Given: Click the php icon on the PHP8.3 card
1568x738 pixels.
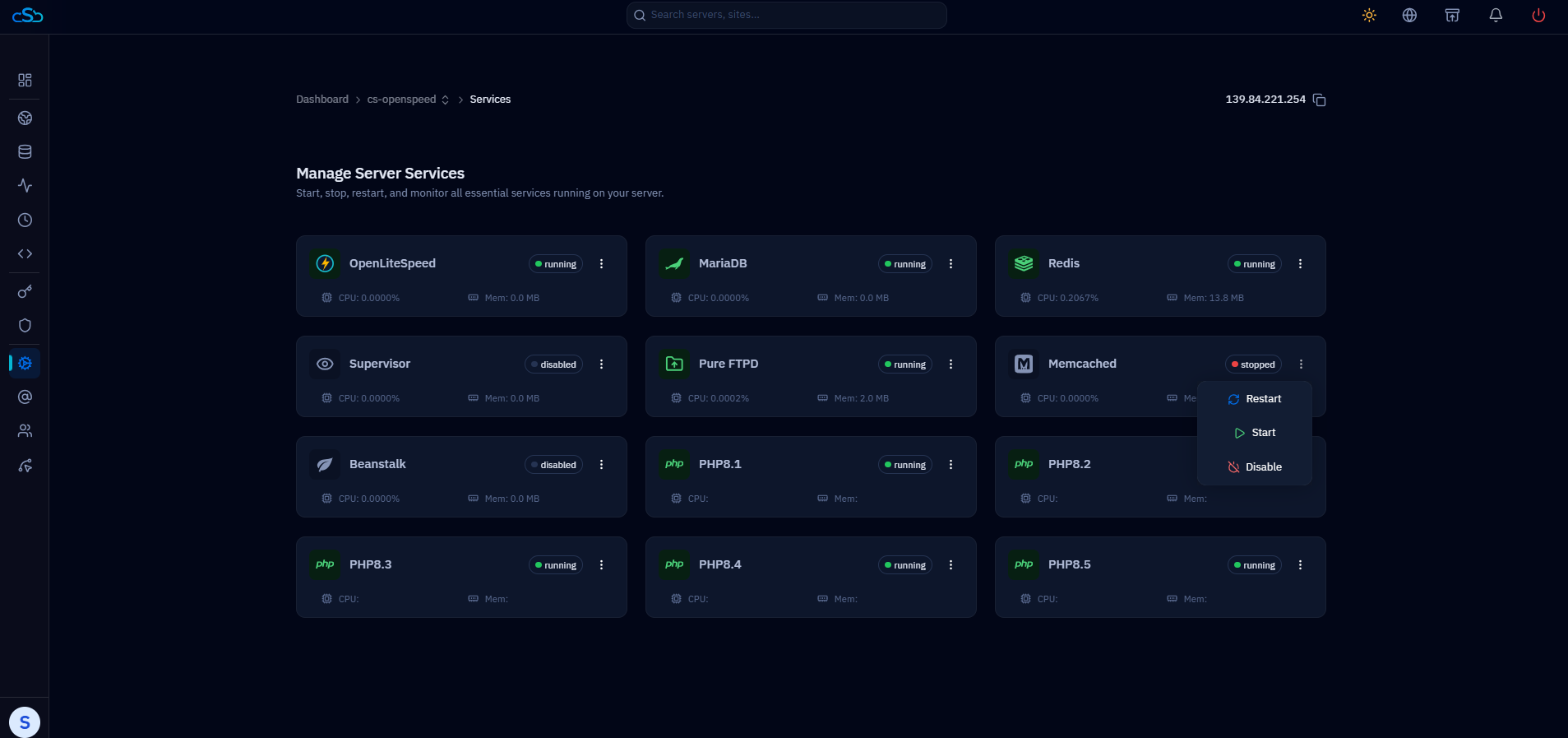Looking at the screenshot, I should 325,564.
